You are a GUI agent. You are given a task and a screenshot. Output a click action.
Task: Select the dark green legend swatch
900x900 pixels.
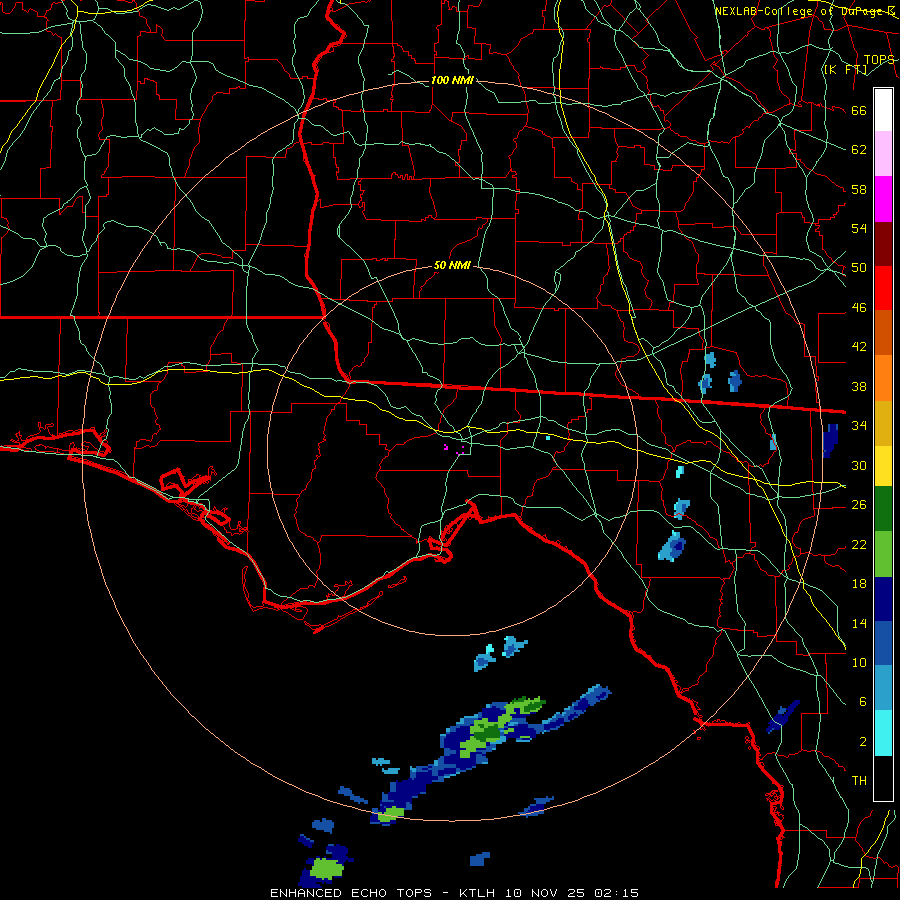click(883, 509)
